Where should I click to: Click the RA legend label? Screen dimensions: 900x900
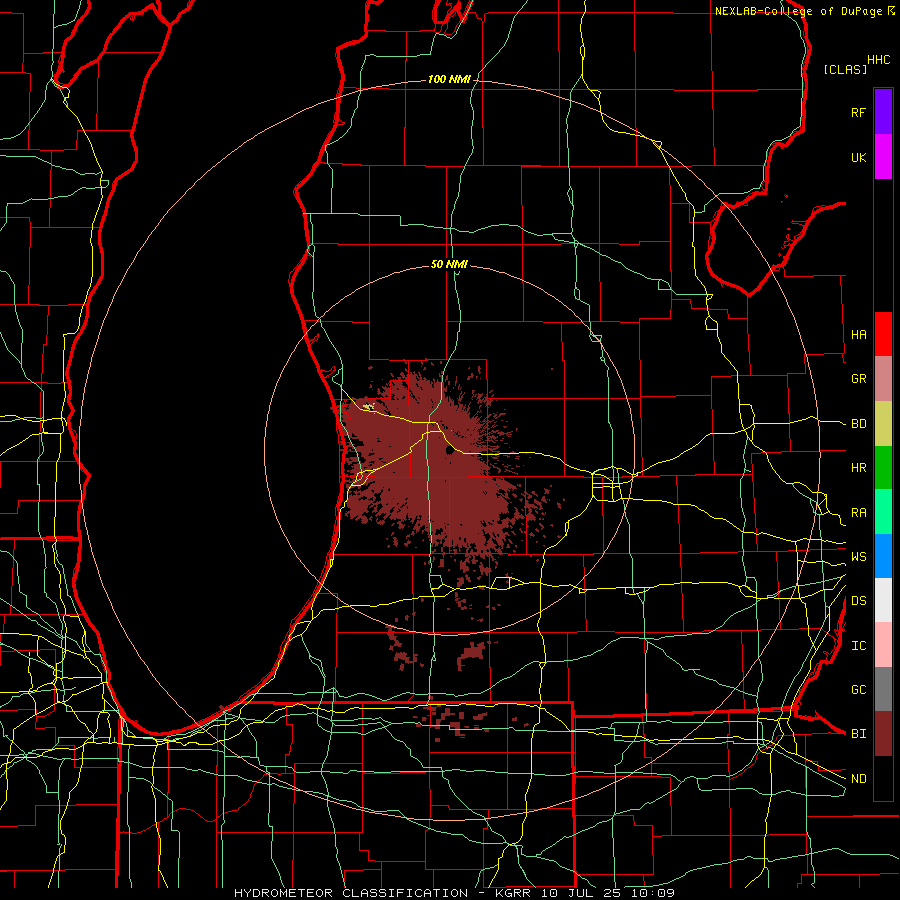858,513
